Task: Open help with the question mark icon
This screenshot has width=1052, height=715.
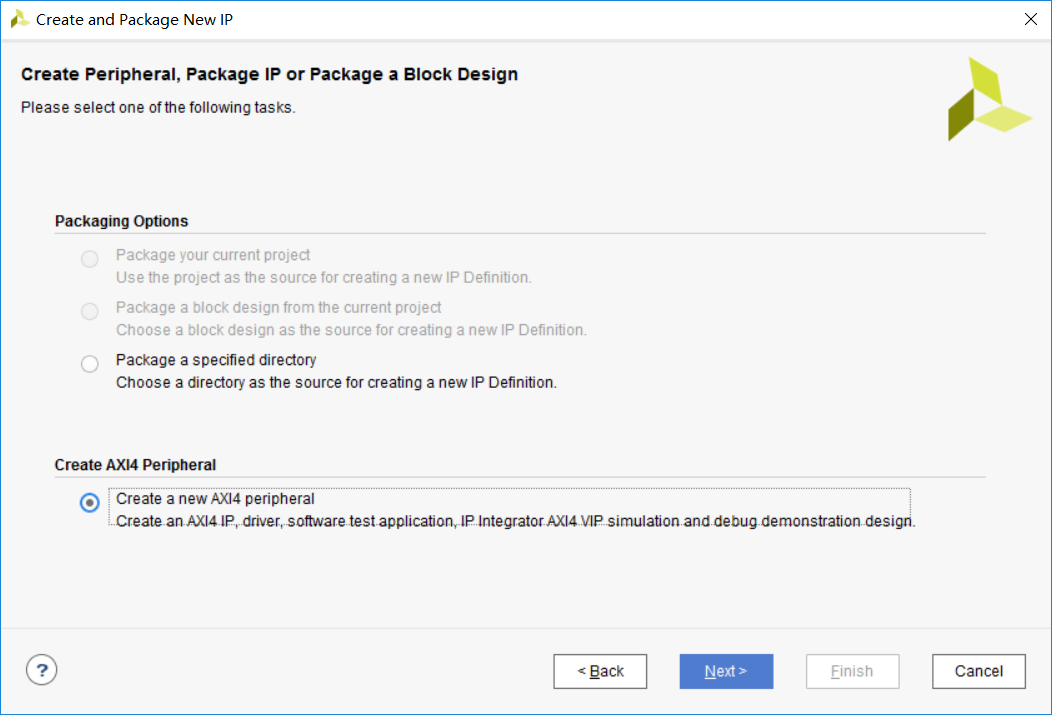Action: click(x=42, y=671)
